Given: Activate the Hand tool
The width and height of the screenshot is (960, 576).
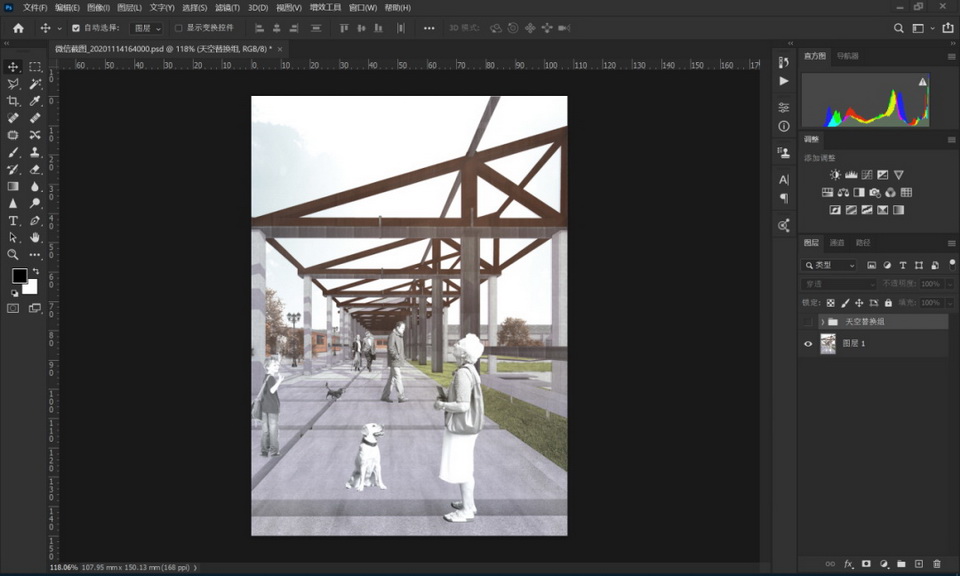Looking at the screenshot, I should point(35,237).
